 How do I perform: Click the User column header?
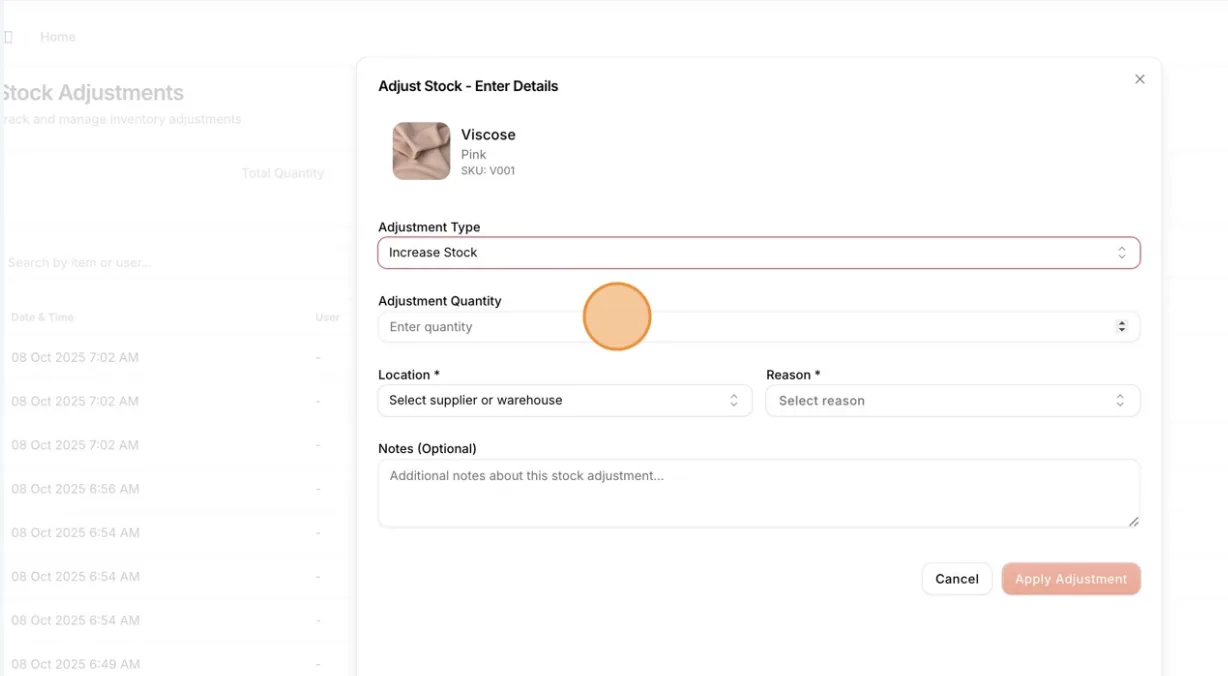point(328,317)
